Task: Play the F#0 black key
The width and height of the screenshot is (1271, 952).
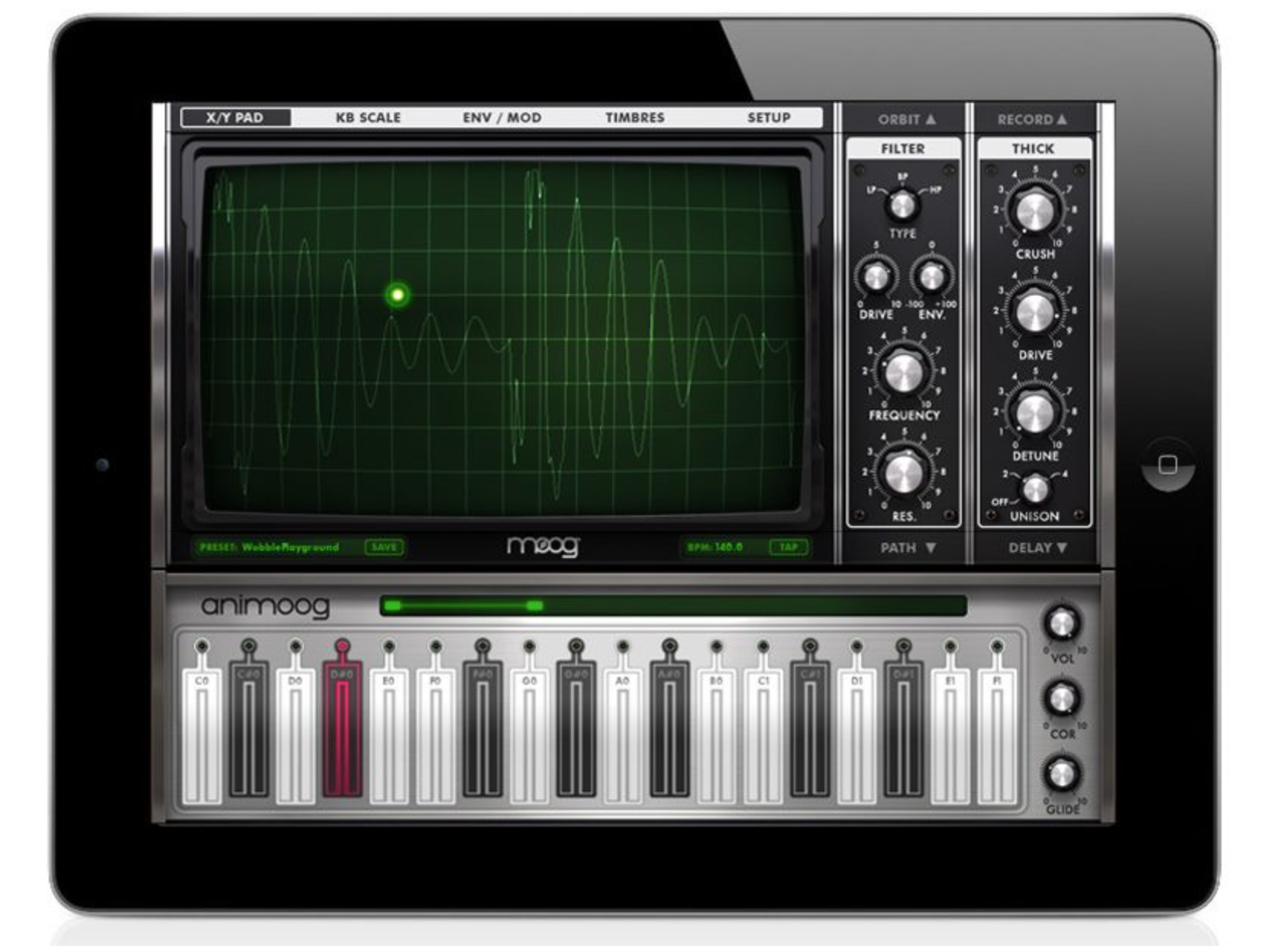Action: 482,729
